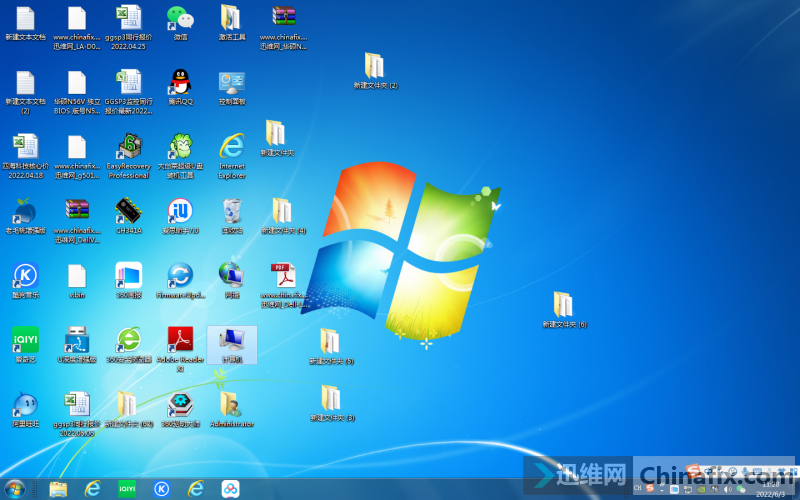The height and width of the screenshot is (500, 800).
Task: Select the 阿里旺旺 blue droplet icon
Action: (x=26, y=409)
